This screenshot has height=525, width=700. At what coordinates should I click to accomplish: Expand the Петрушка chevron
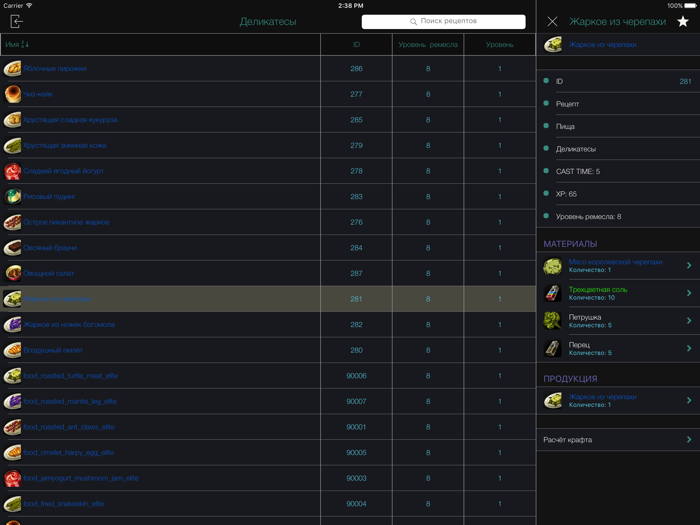click(x=689, y=321)
